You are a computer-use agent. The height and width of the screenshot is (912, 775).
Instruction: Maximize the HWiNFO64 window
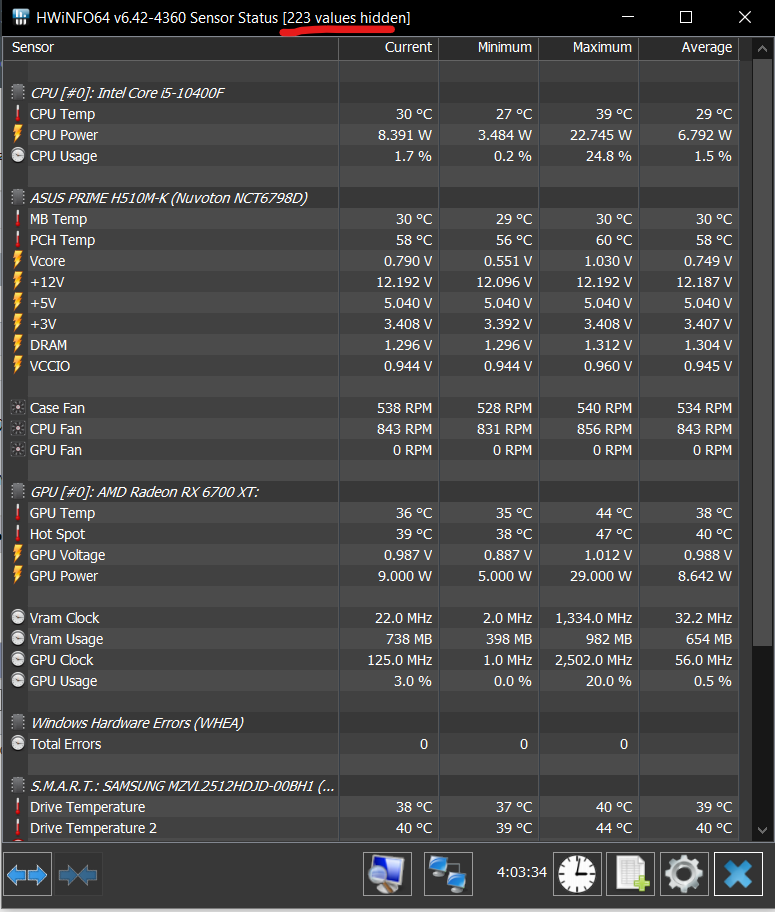686,17
